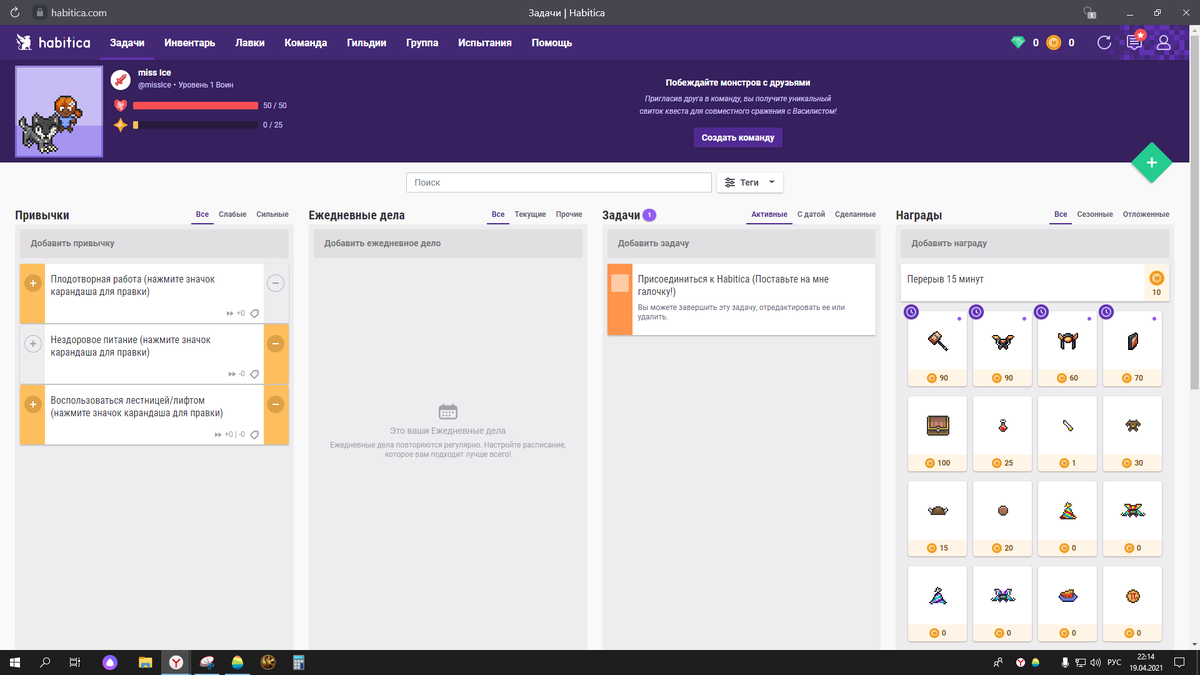
Task: Click the Добавить ежедневное дело field
Action: 448,243
